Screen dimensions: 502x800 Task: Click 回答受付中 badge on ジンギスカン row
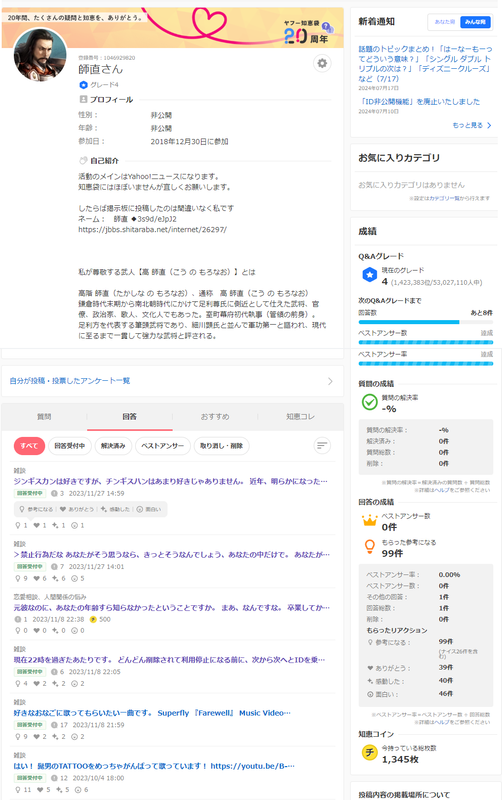click(29, 493)
